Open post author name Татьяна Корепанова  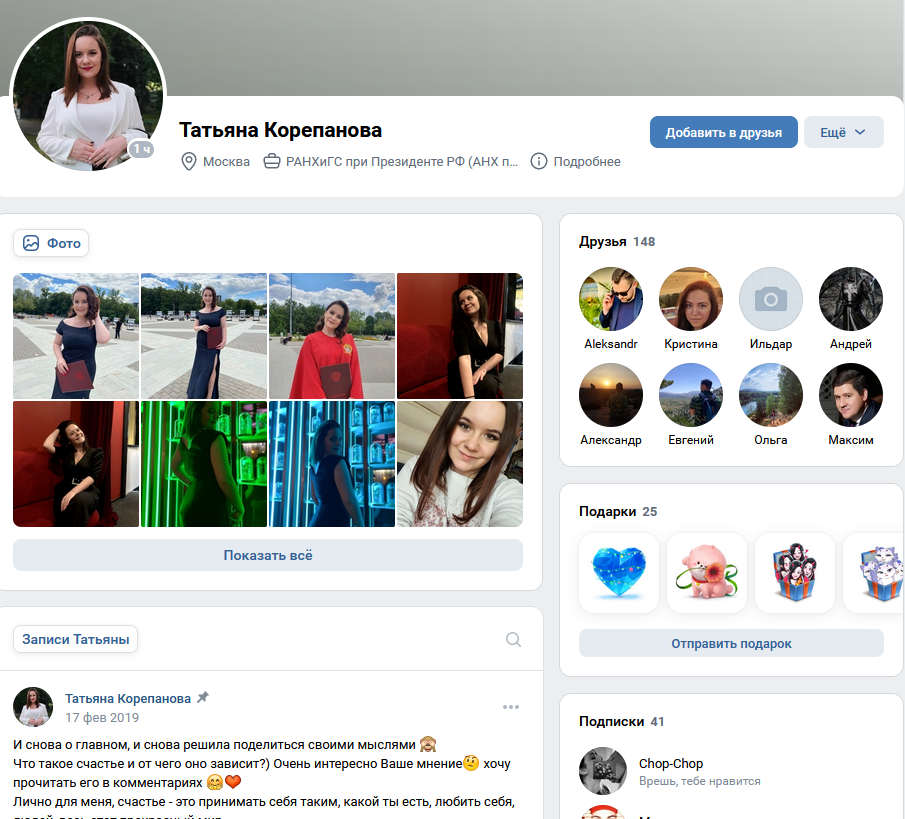pos(128,698)
